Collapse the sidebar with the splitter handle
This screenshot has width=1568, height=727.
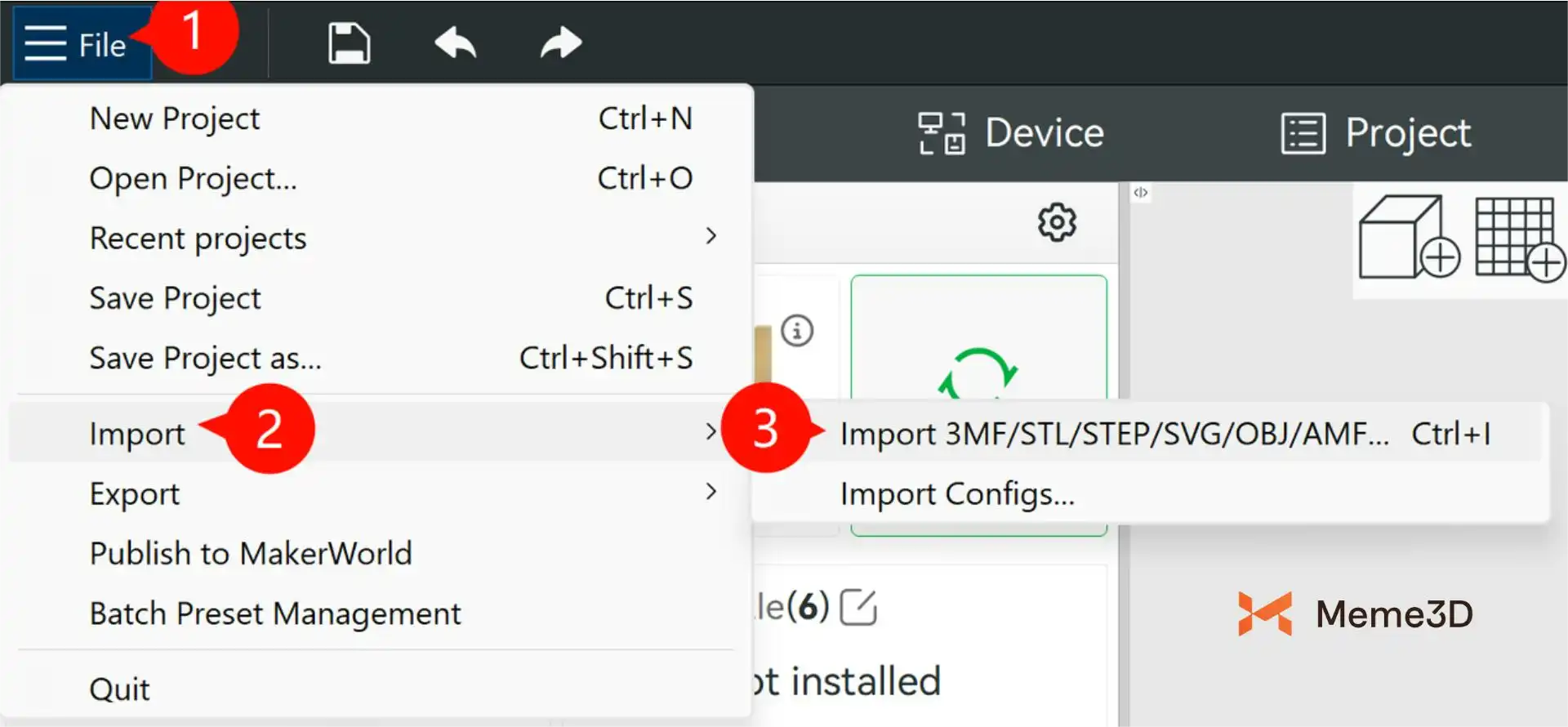[x=1141, y=193]
